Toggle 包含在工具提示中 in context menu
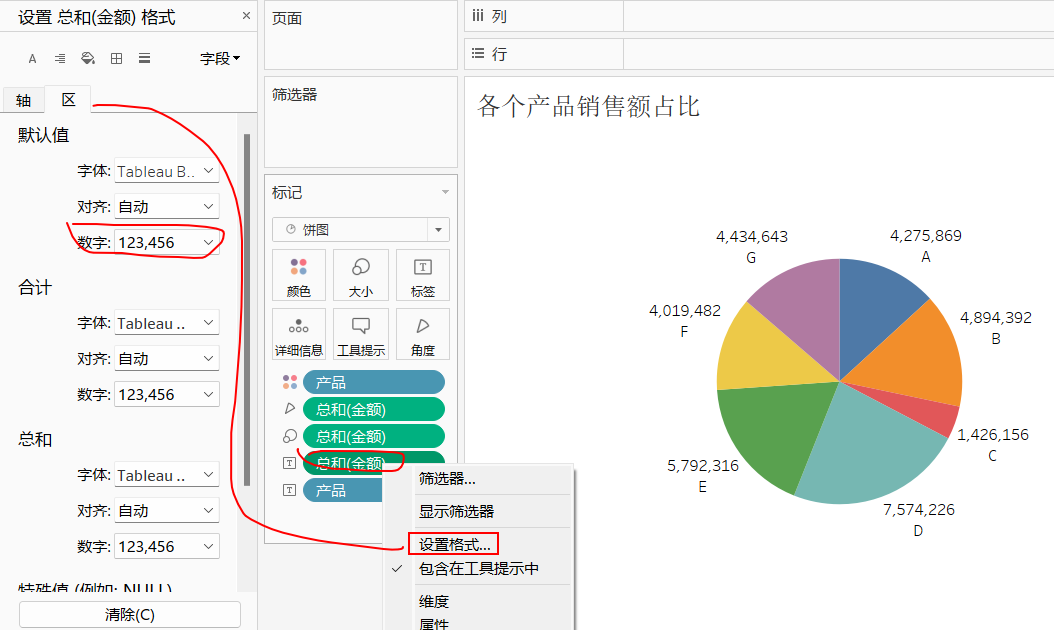 tap(478, 569)
